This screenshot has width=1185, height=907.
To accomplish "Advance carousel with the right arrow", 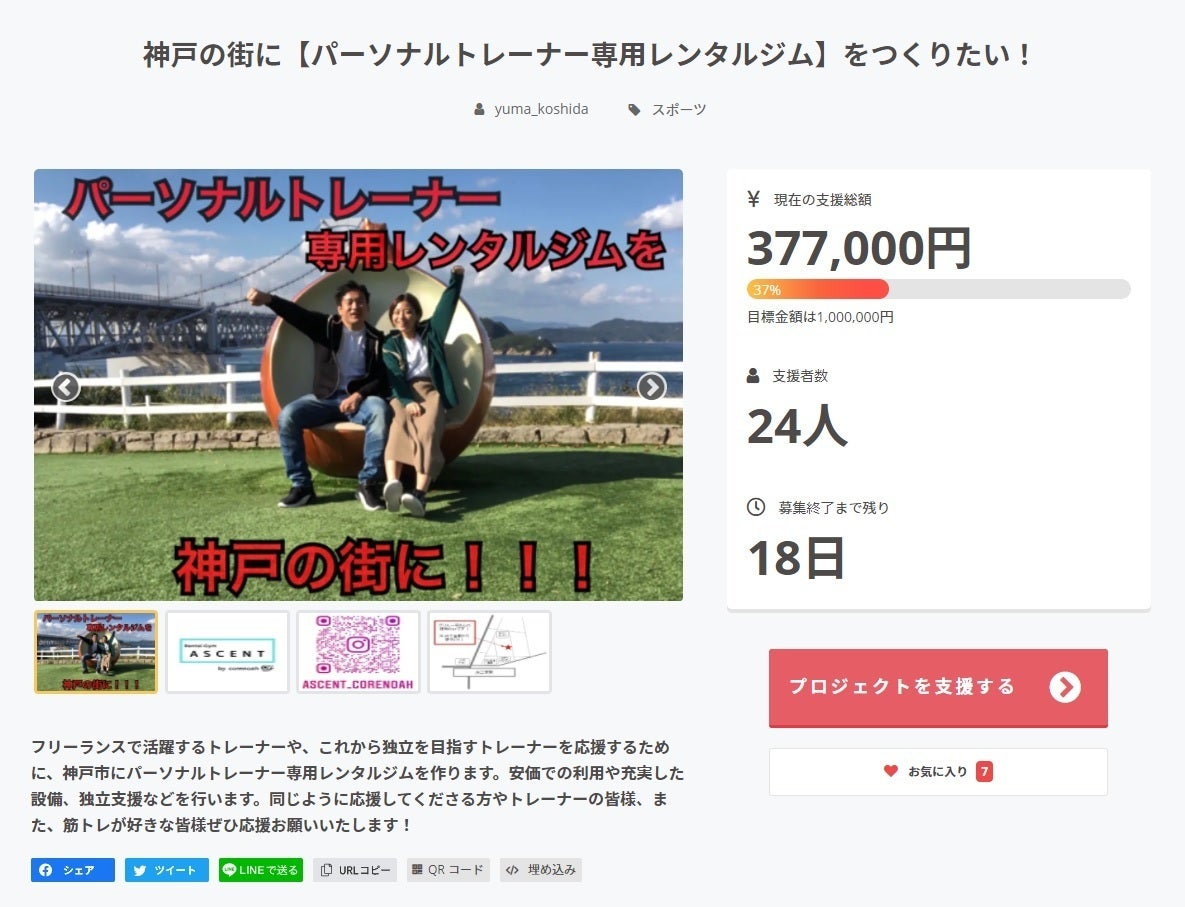I will 651,387.
